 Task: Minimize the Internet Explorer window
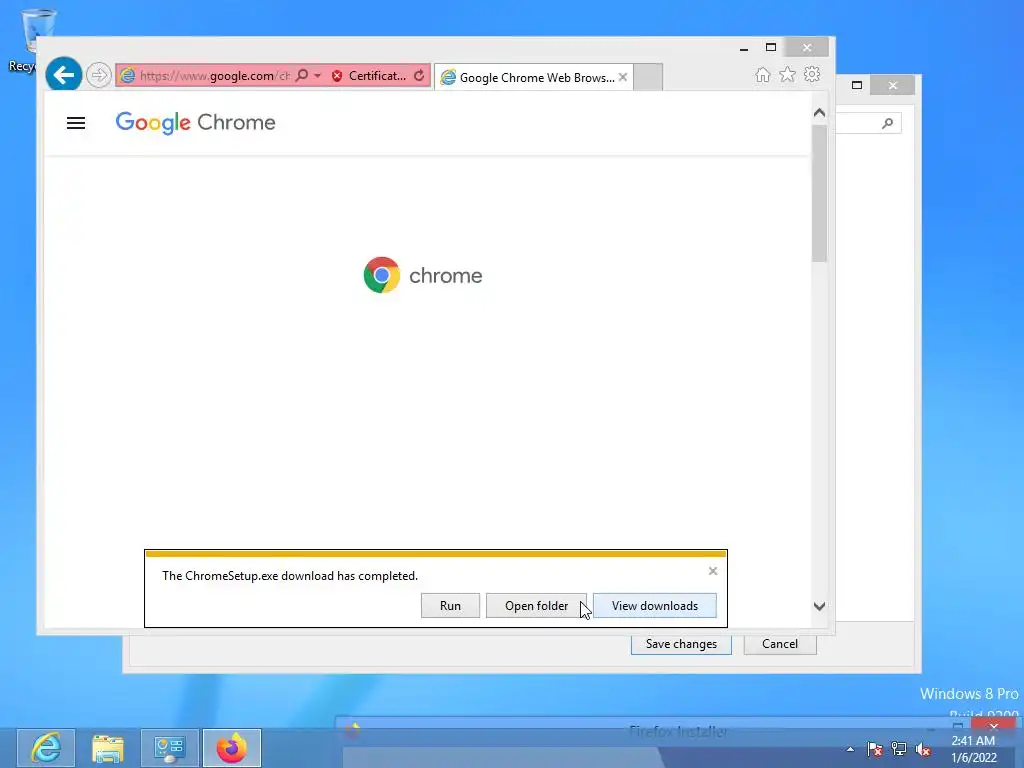click(x=744, y=48)
